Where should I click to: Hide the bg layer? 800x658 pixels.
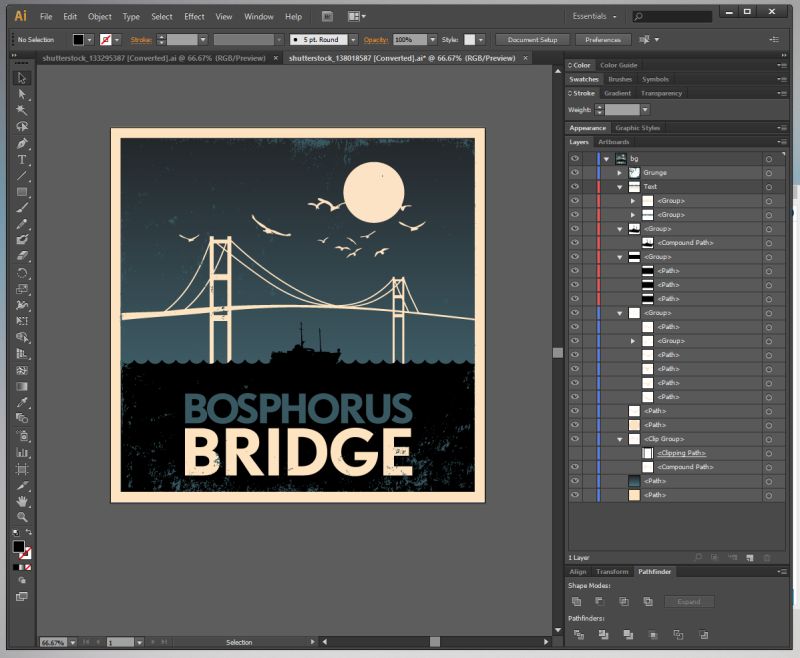(573, 157)
